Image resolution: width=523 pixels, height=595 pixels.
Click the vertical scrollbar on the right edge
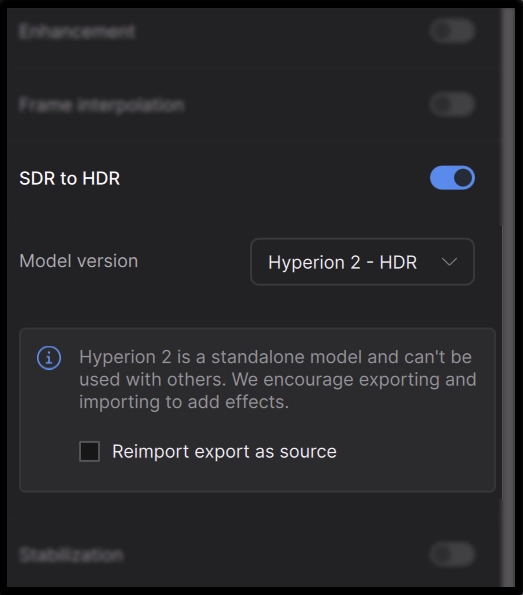508,298
